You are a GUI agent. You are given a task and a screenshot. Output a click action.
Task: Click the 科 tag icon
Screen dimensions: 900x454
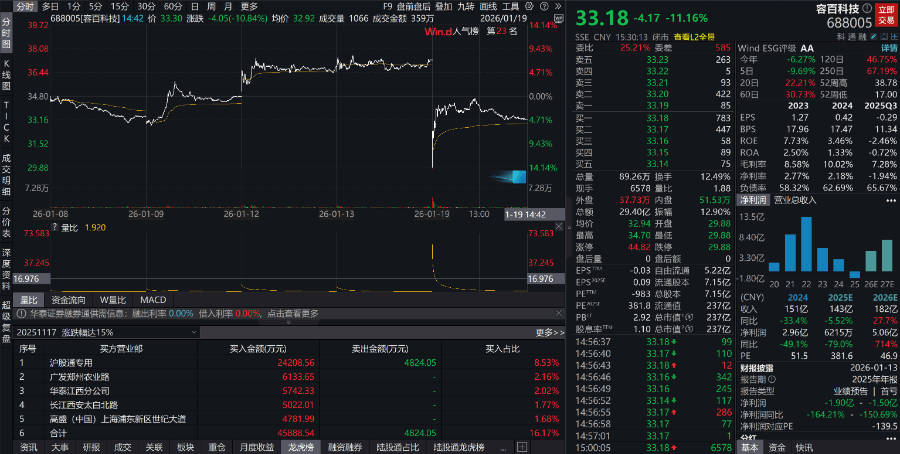pos(841,36)
